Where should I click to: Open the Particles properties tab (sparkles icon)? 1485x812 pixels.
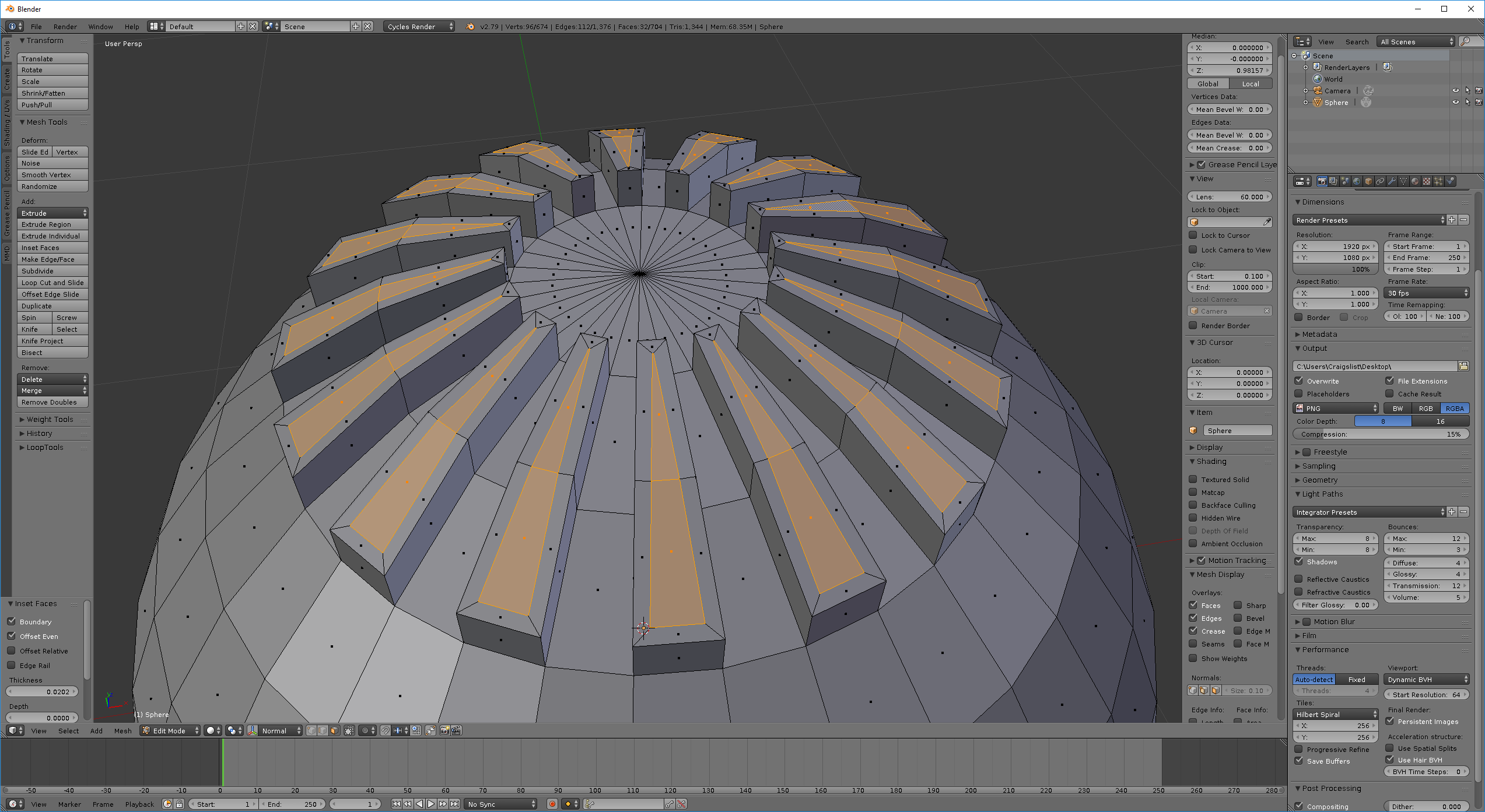pos(1438,181)
